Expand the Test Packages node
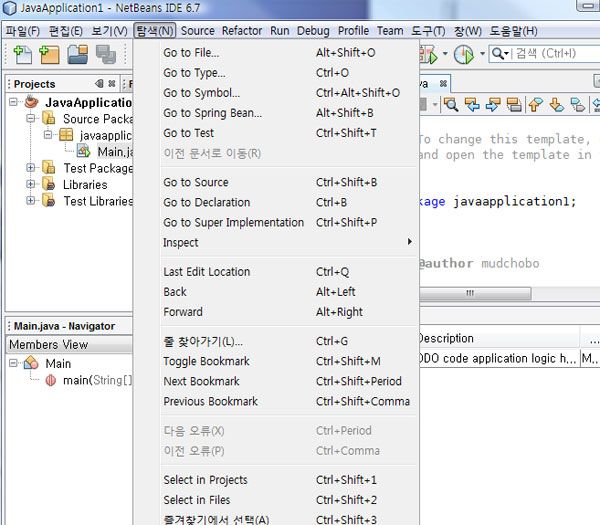600x525 pixels. [31, 168]
